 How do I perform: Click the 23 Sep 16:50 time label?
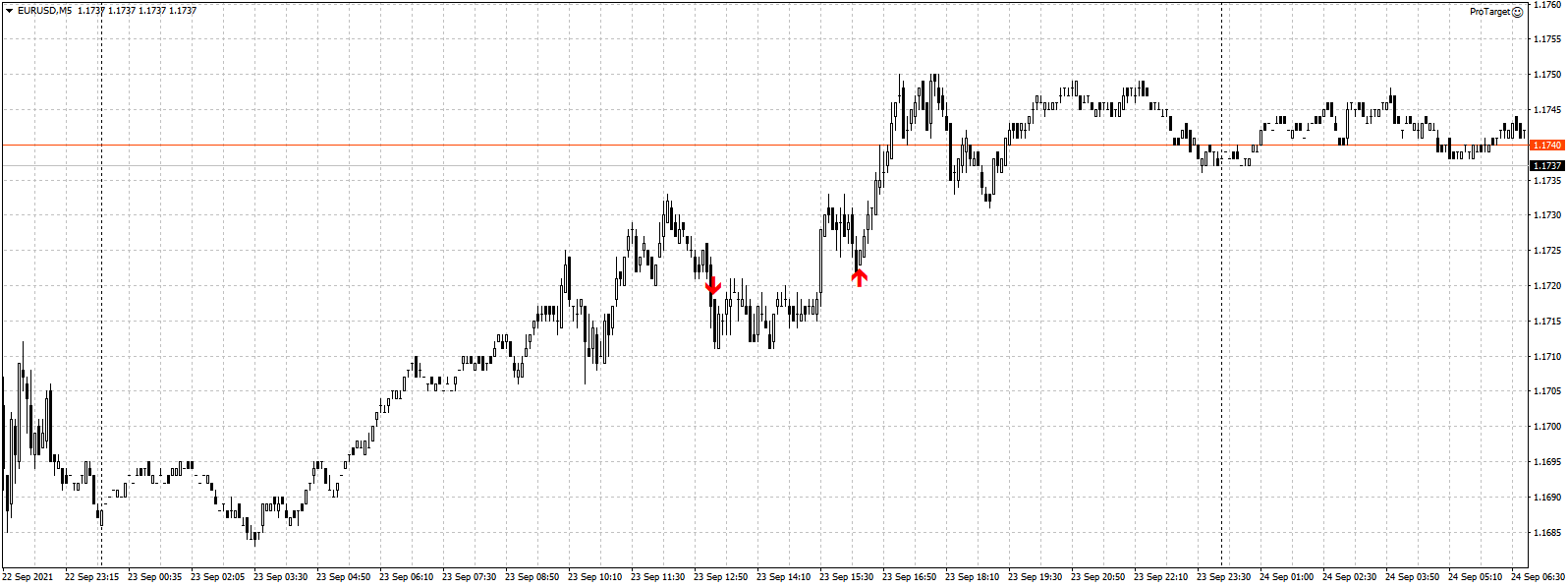click(x=909, y=577)
